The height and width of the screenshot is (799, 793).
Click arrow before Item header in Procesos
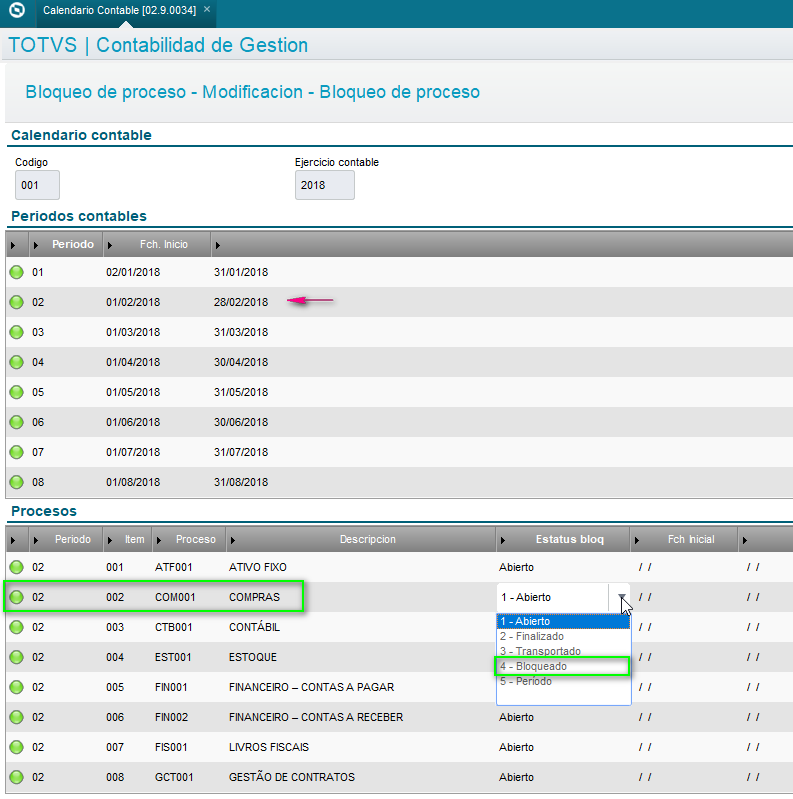[x=110, y=541]
